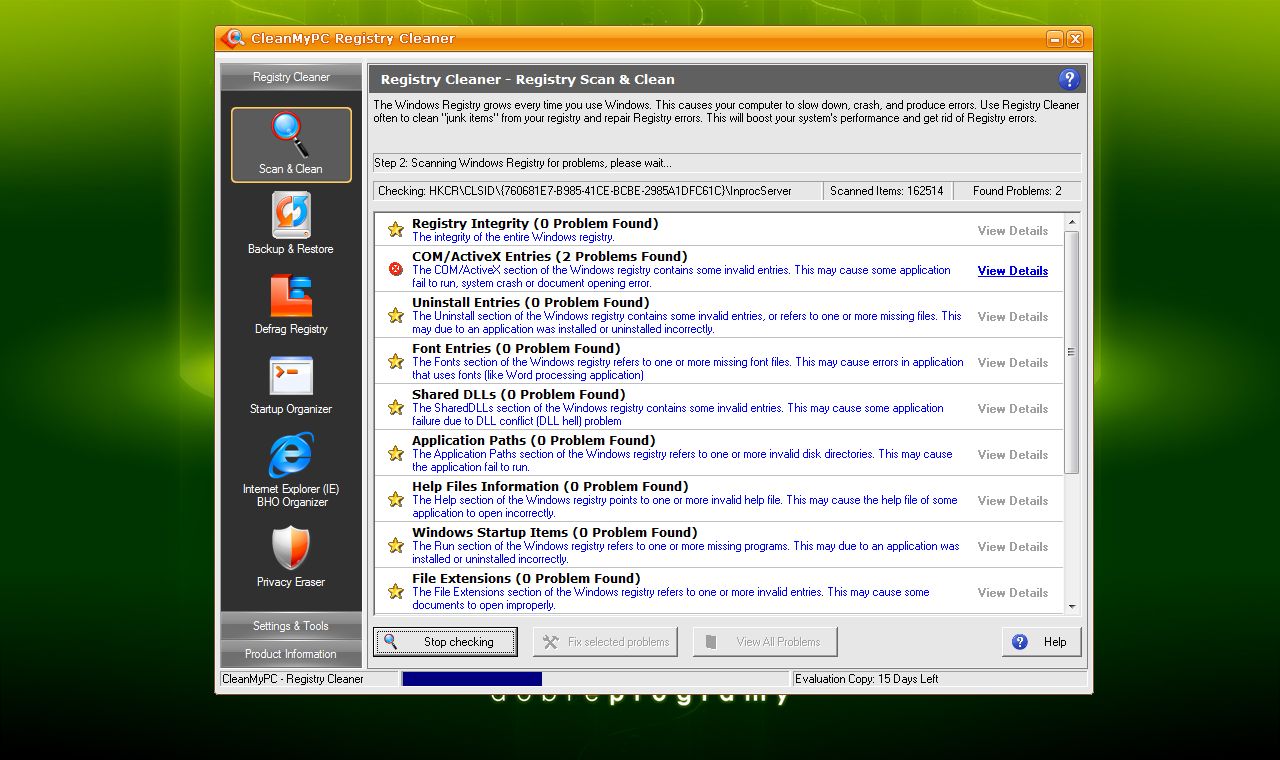This screenshot has width=1280, height=760.
Task: Click the blue help question mark icon in header
Action: (x=1068, y=80)
